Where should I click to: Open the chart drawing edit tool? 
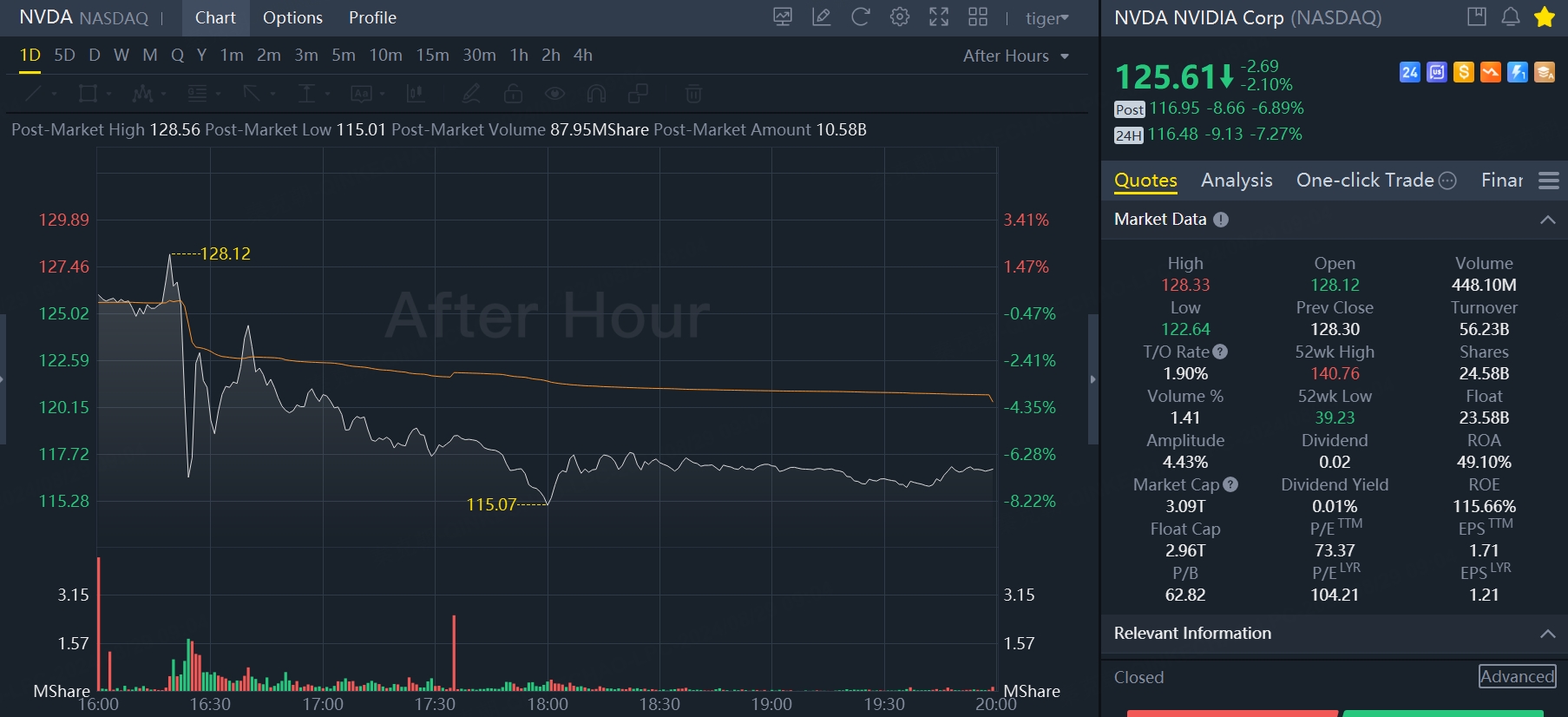point(821,17)
